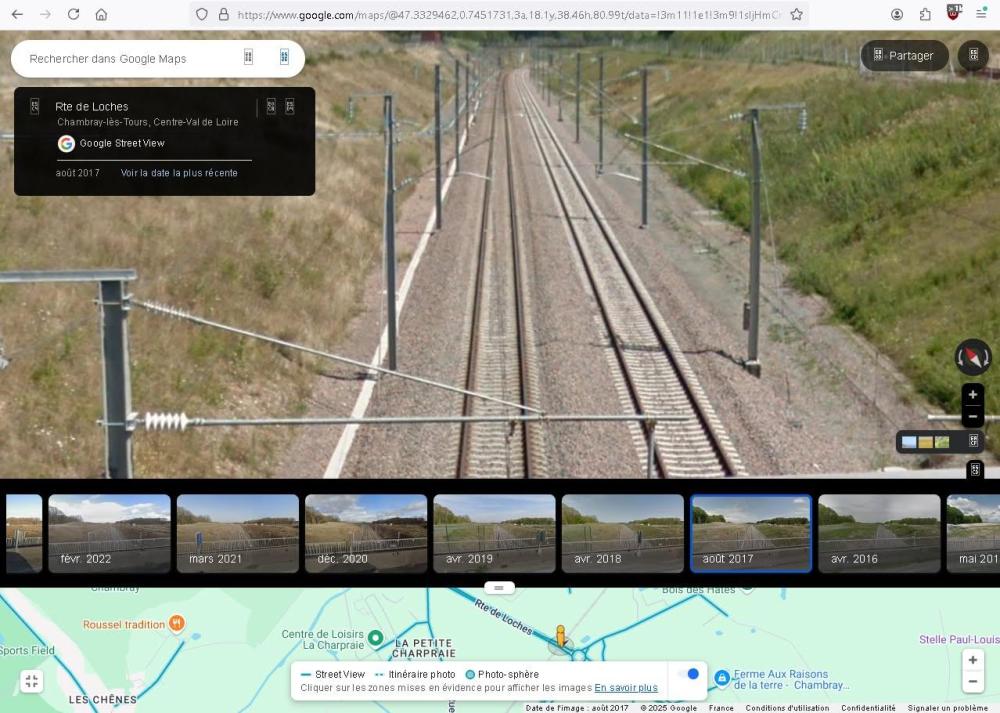
Task: Open the avr. 2016 imagery thumbnail
Action: point(879,533)
